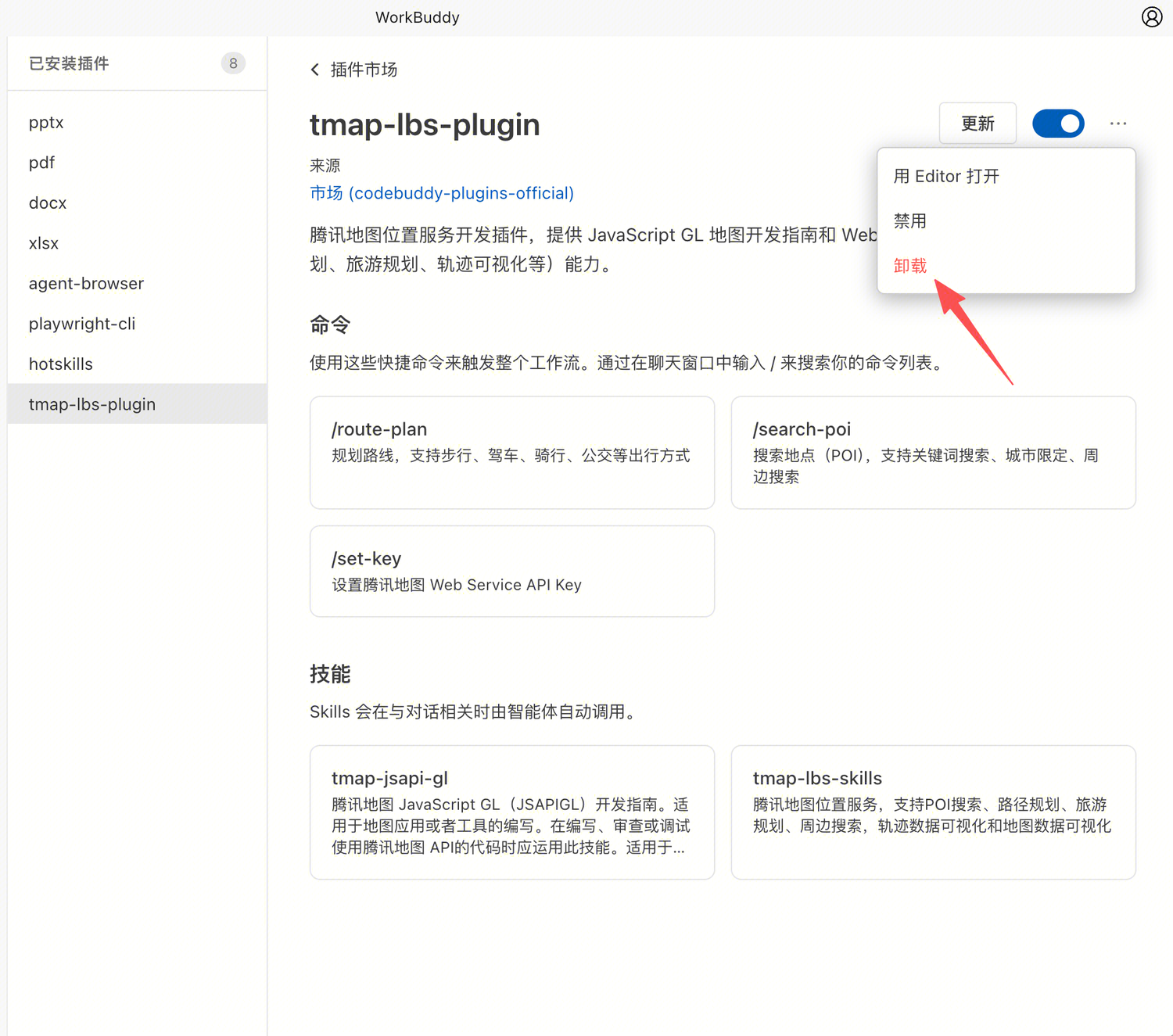Click the /route-plan command card
The width and height of the screenshot is (1173, 1036).
tap(512, 452)
